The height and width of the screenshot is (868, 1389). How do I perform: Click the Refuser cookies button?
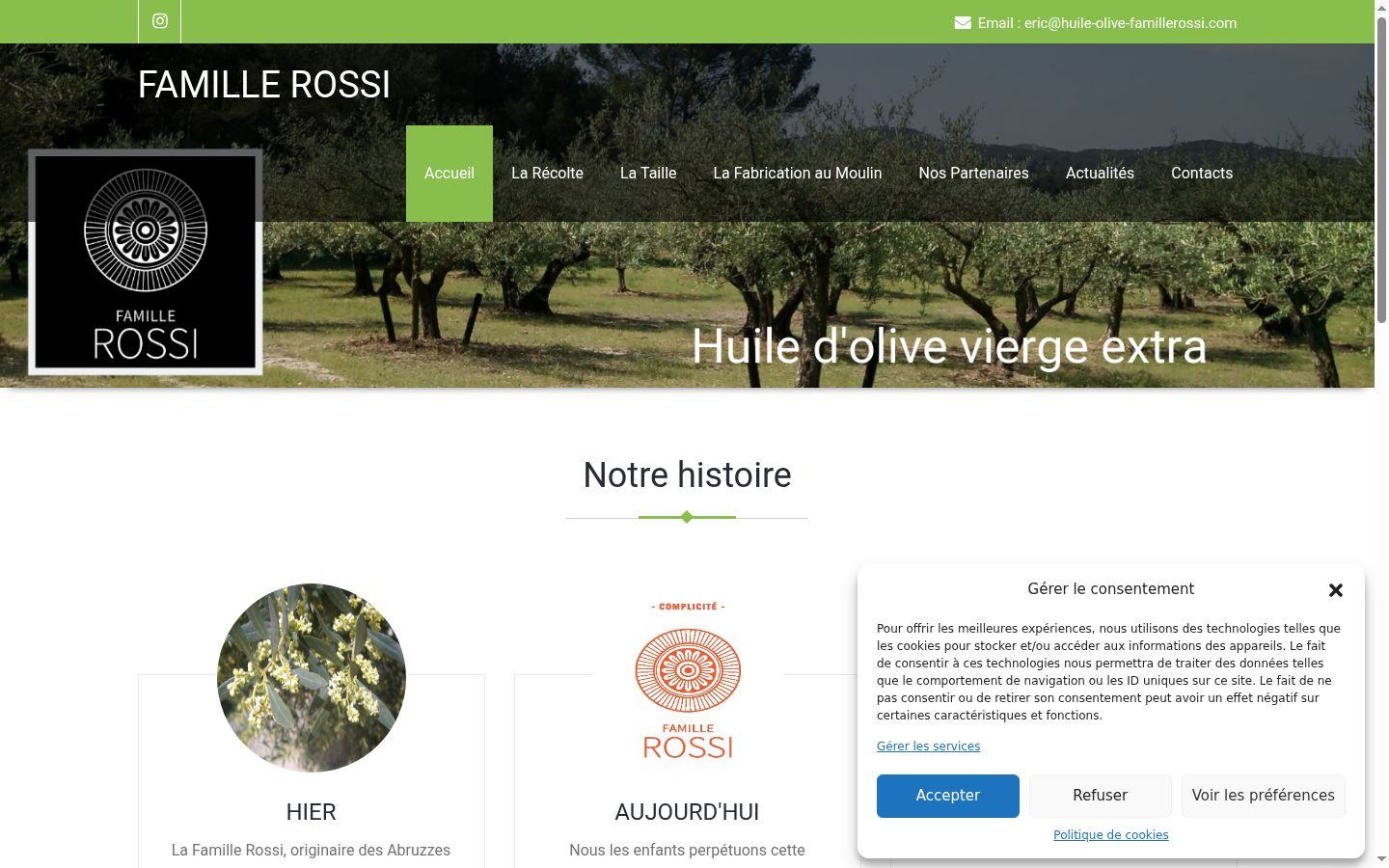(1101, 796)
